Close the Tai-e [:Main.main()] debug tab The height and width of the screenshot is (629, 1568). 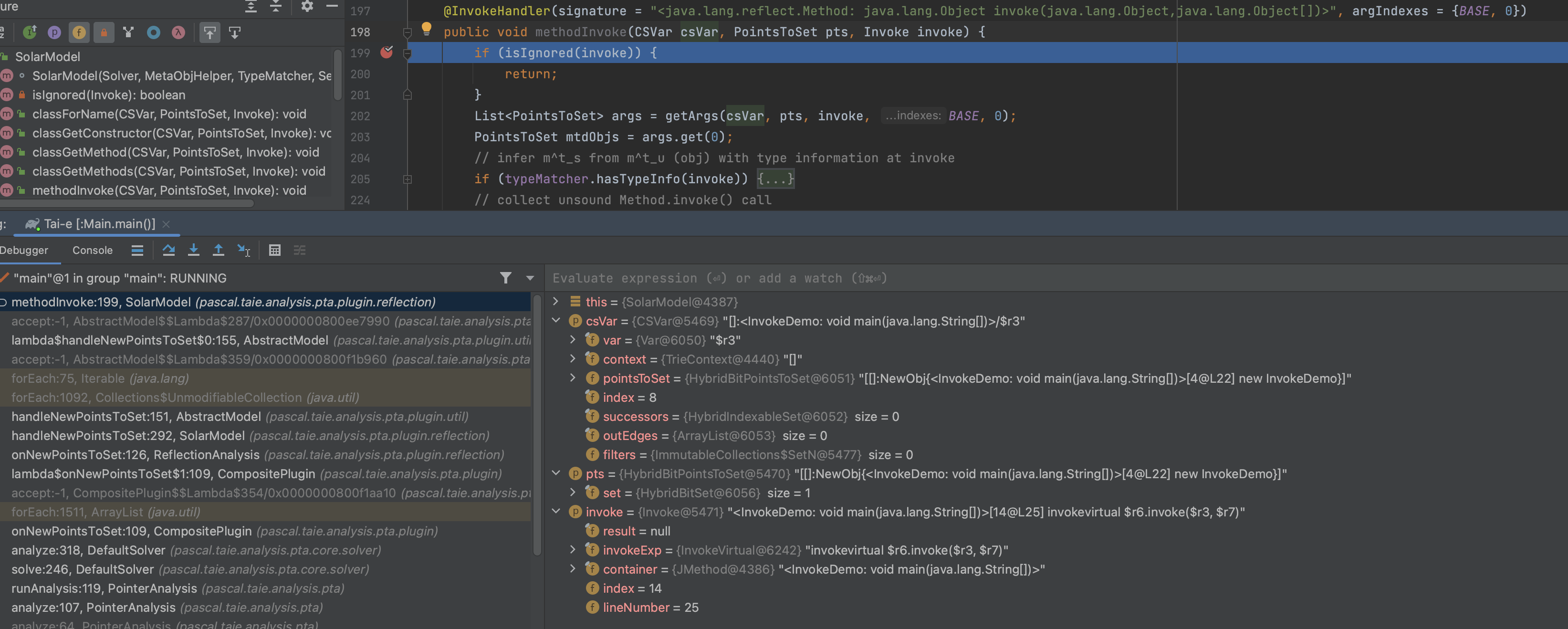point(166,224)
